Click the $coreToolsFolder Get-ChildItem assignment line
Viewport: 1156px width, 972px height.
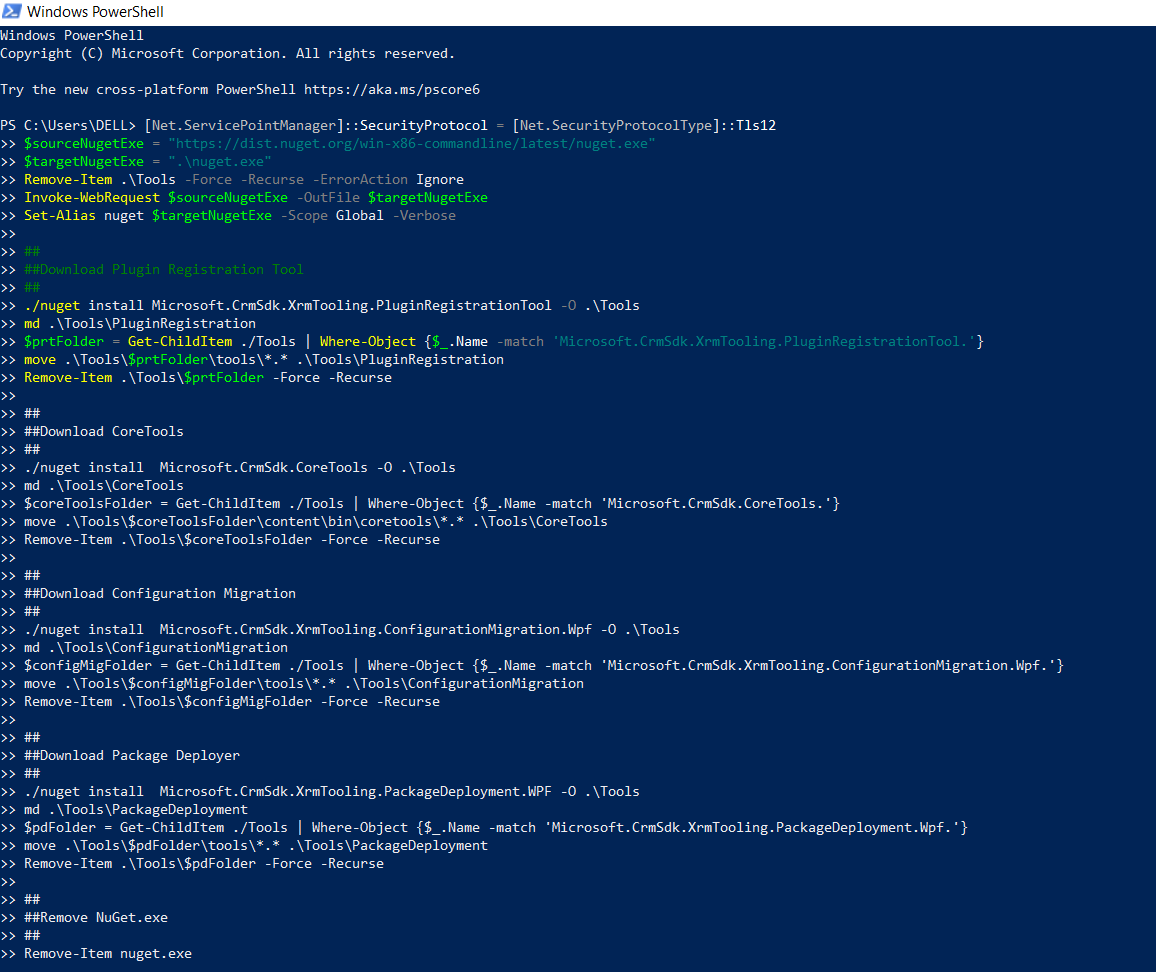tap(432, 503)
